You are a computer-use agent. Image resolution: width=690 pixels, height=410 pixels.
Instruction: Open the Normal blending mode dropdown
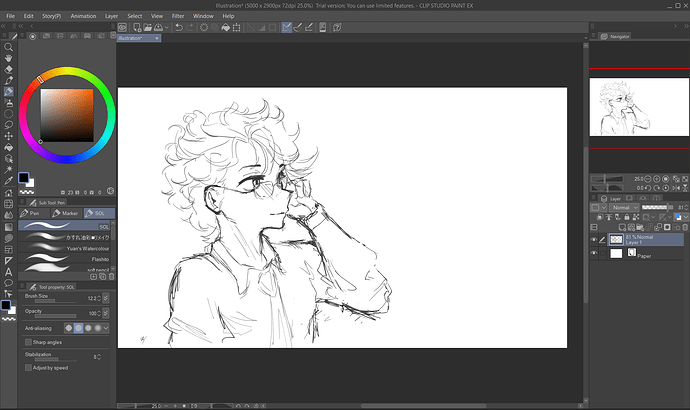click(624, 207)
